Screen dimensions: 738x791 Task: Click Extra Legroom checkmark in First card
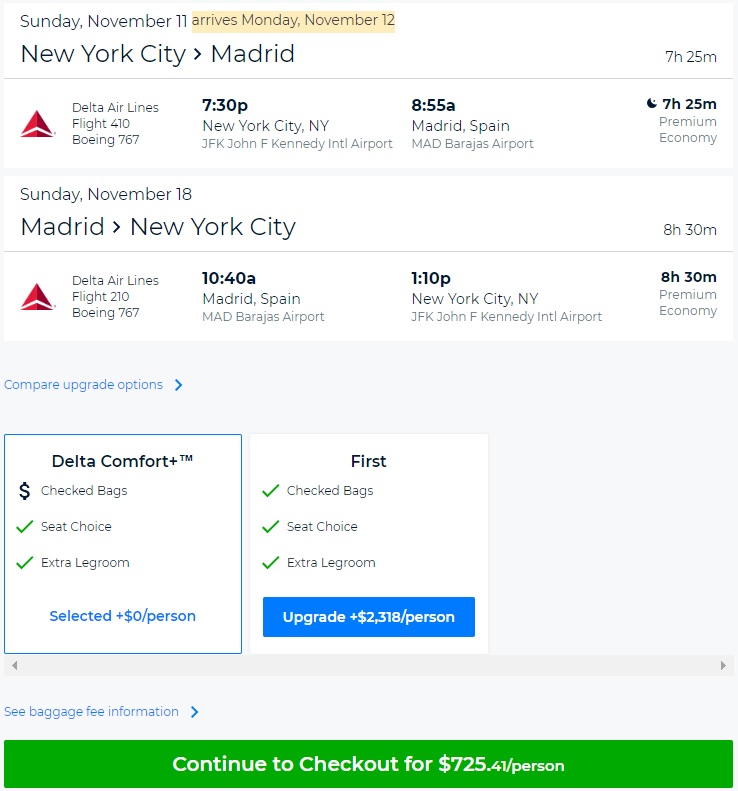click(270, 563)
